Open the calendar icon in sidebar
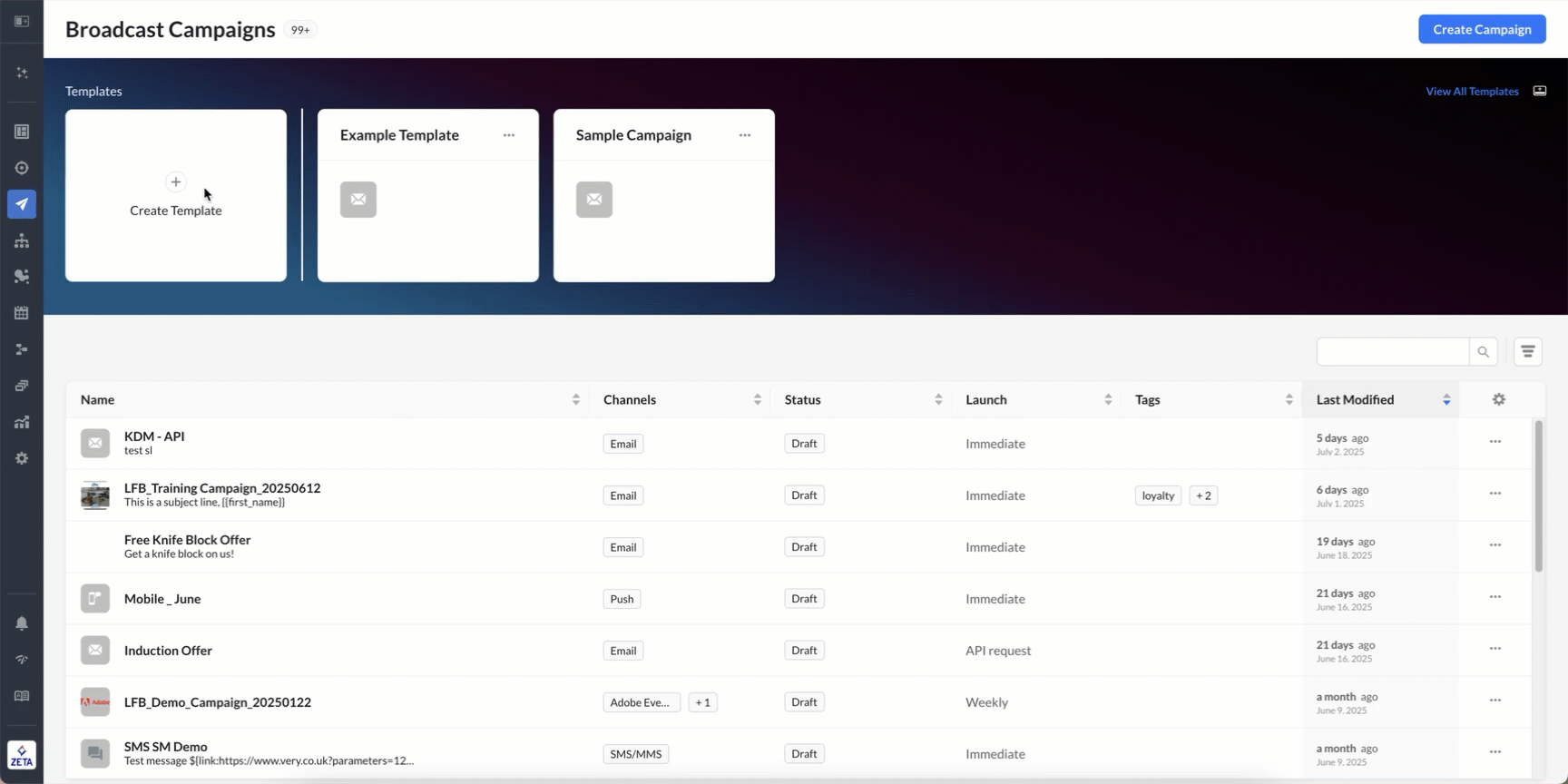Viewport: 1568px width, 784px height. click(x=22, y=313)
